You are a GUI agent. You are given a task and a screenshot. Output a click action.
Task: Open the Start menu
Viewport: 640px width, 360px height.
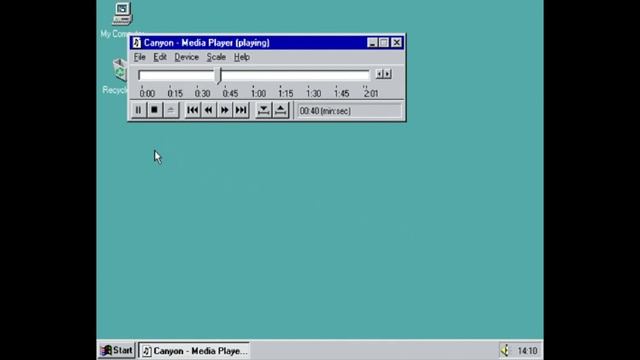click(117, 351)
